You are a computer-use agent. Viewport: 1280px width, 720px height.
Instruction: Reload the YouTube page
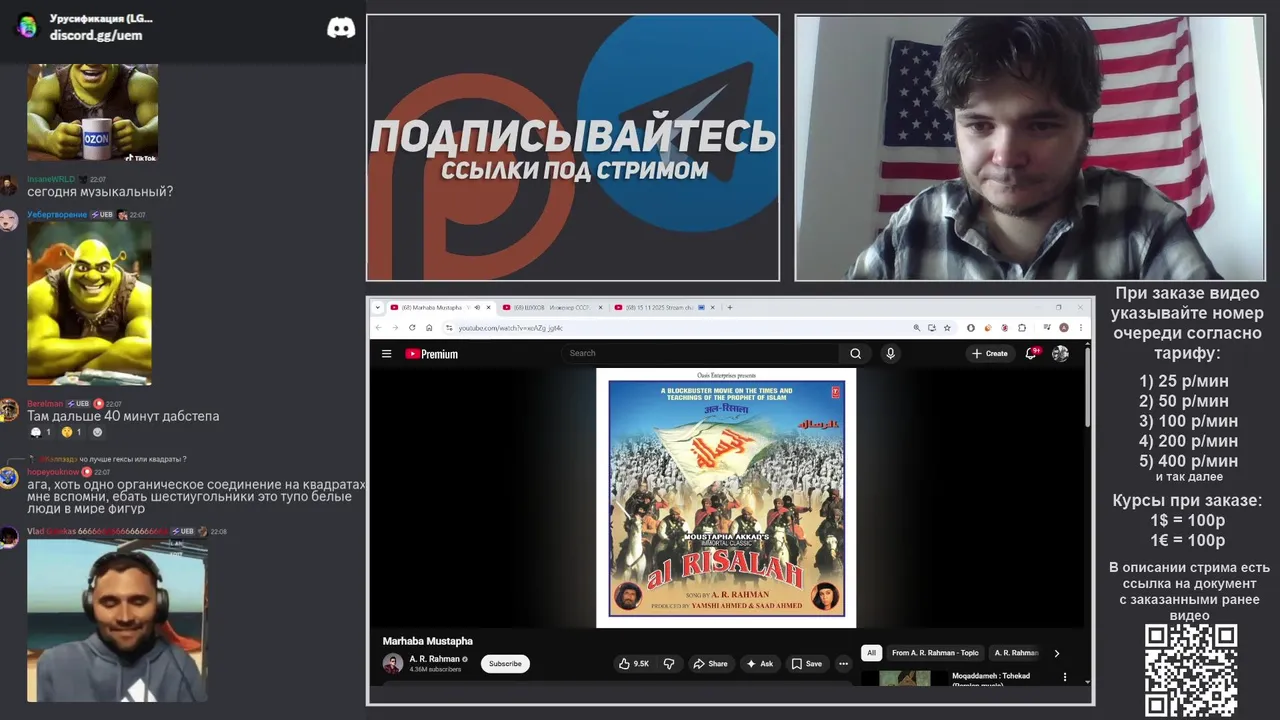pos(412,328)
